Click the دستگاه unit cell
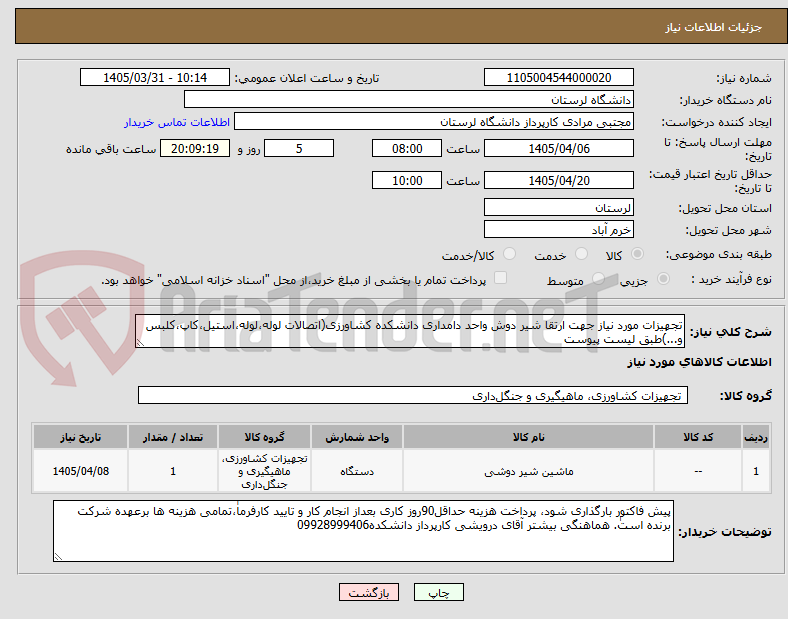The image size is (788, 619). (357, 471)
